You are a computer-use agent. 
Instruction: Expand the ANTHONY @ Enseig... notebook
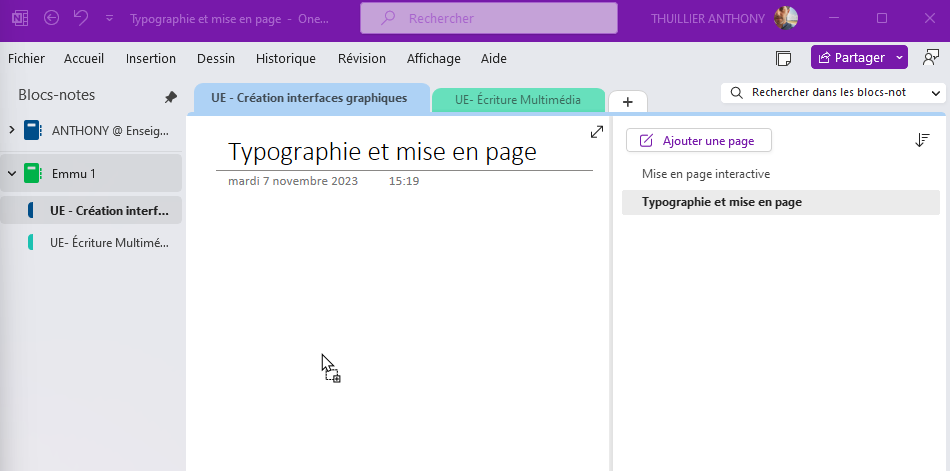tap(12, 130)
